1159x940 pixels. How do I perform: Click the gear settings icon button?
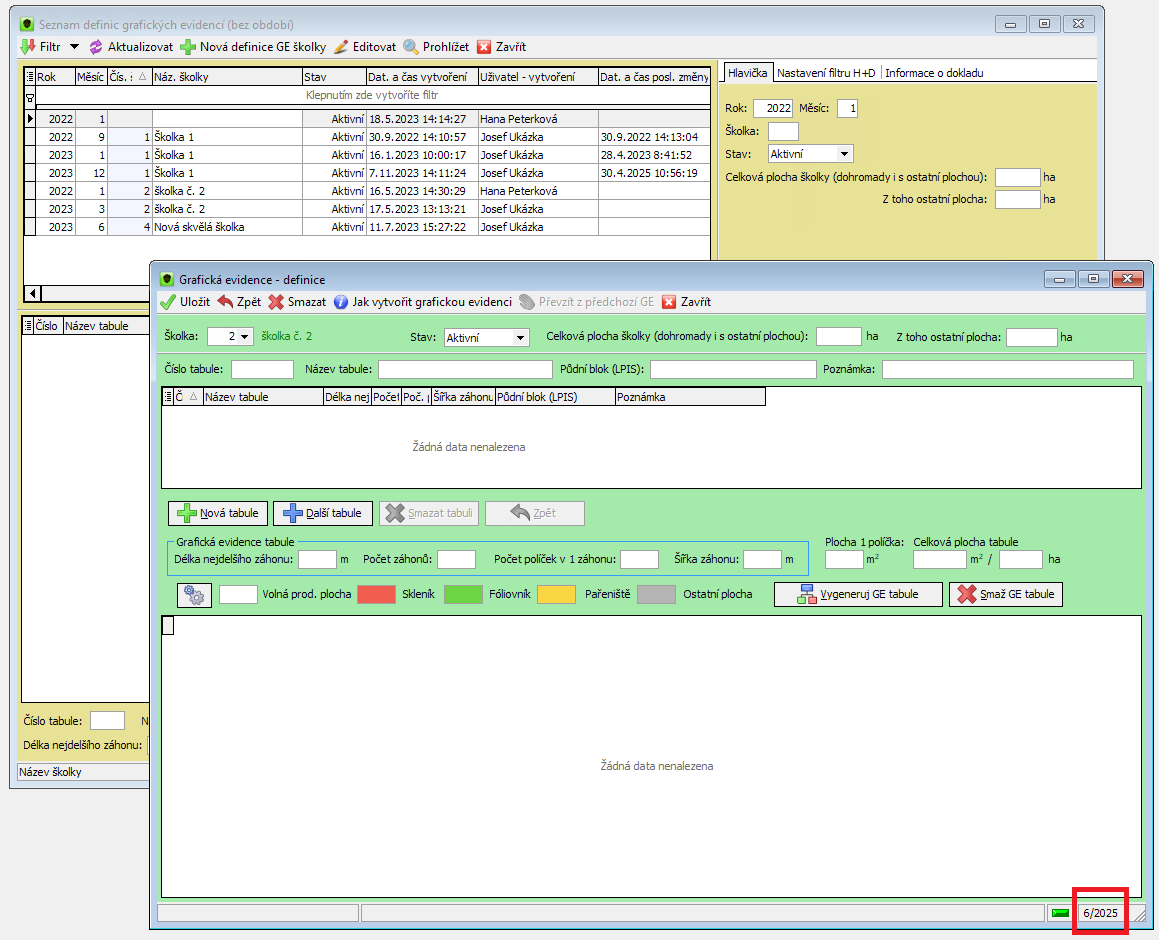(x=194, y=594)
